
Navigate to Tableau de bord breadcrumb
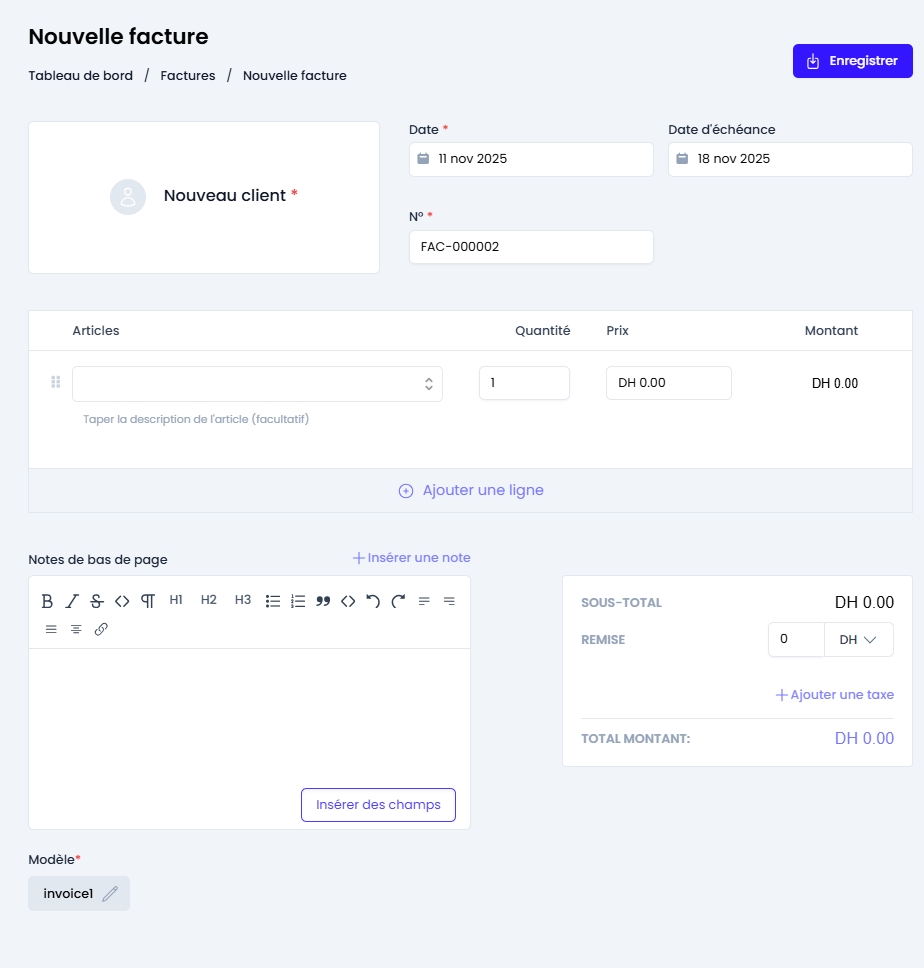[80, 76]
